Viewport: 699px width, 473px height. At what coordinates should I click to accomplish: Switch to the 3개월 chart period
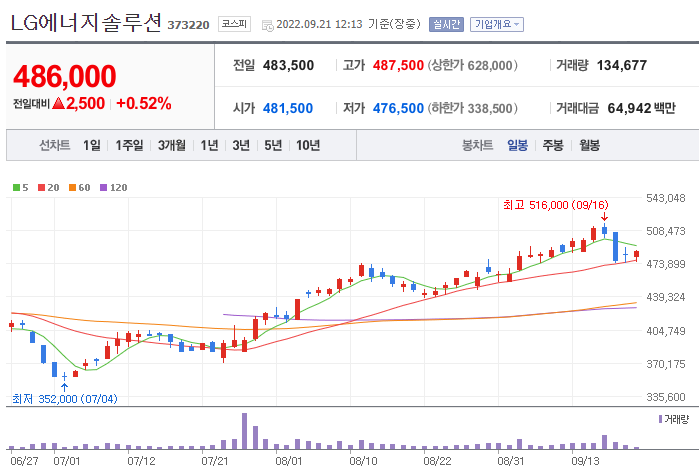172,145
